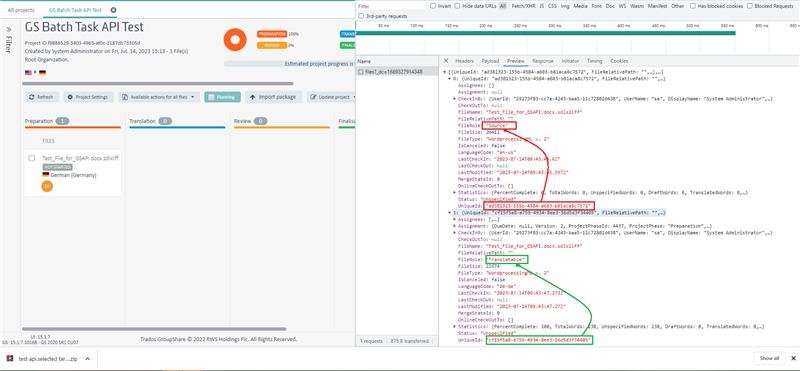The width and height of the screenshot is (800, 371).
Task: Close the GS Batch Task API Test tab
Action: [x=113, y=10]
